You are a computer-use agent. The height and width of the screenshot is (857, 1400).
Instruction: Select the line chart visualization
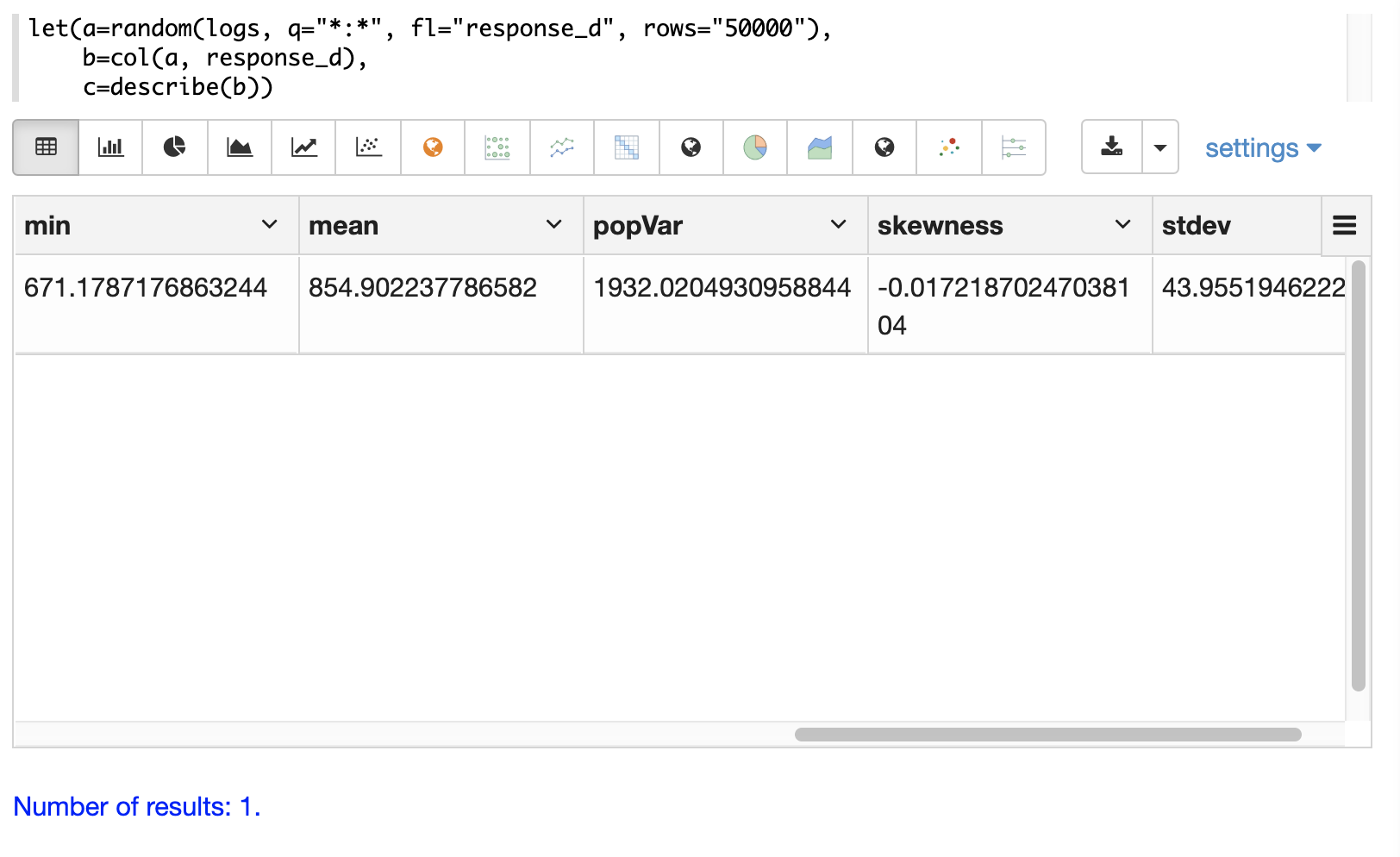tap(303, 147)
